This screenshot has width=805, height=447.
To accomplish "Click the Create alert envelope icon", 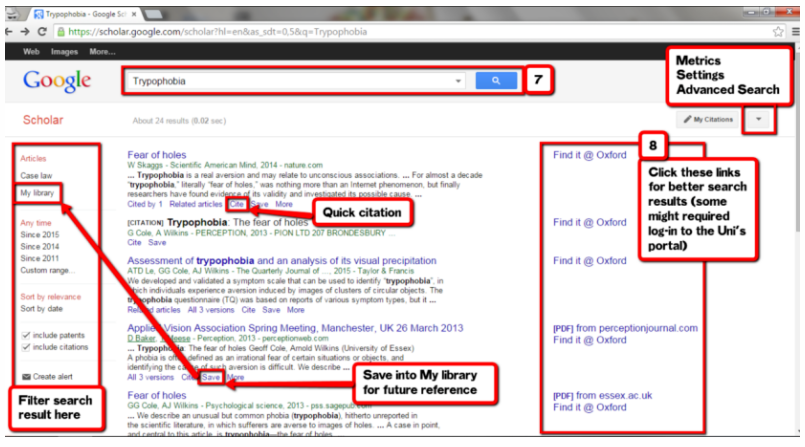I will click(x=26, y=377).
